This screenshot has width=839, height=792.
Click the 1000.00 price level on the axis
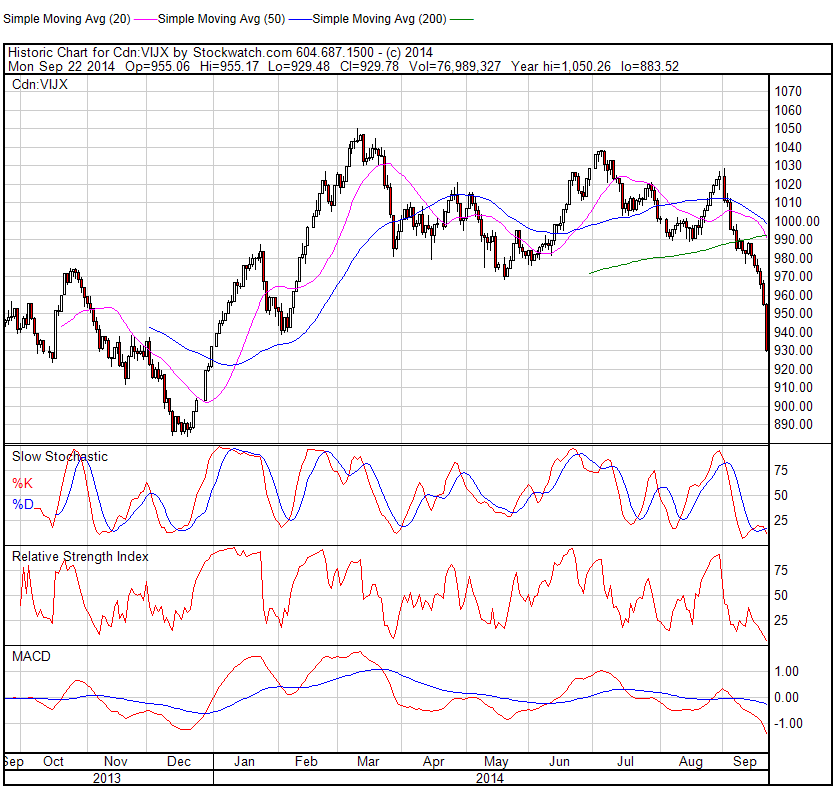797,221
